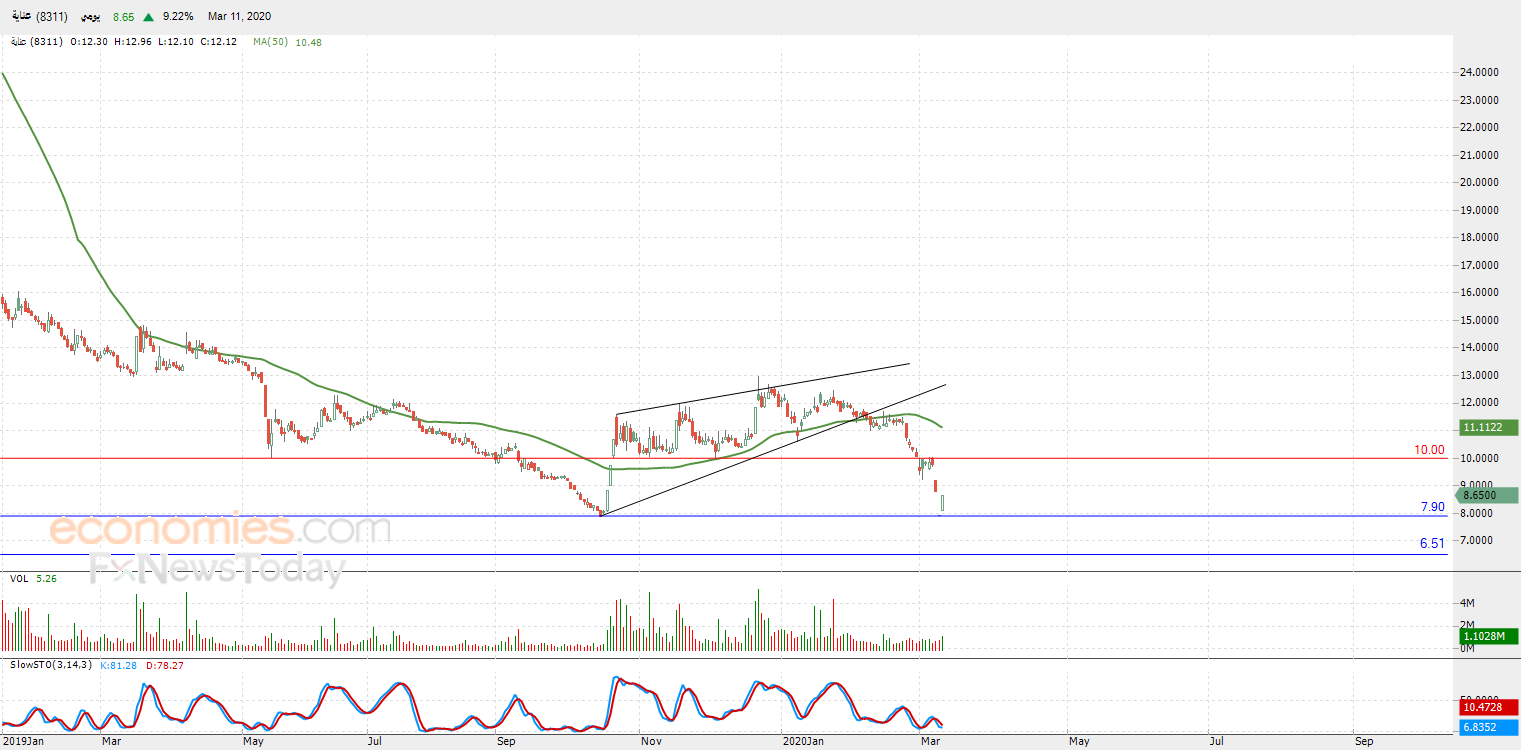Click the date Mar 11, 2020
1521x750 pixels.
(239, 17)
